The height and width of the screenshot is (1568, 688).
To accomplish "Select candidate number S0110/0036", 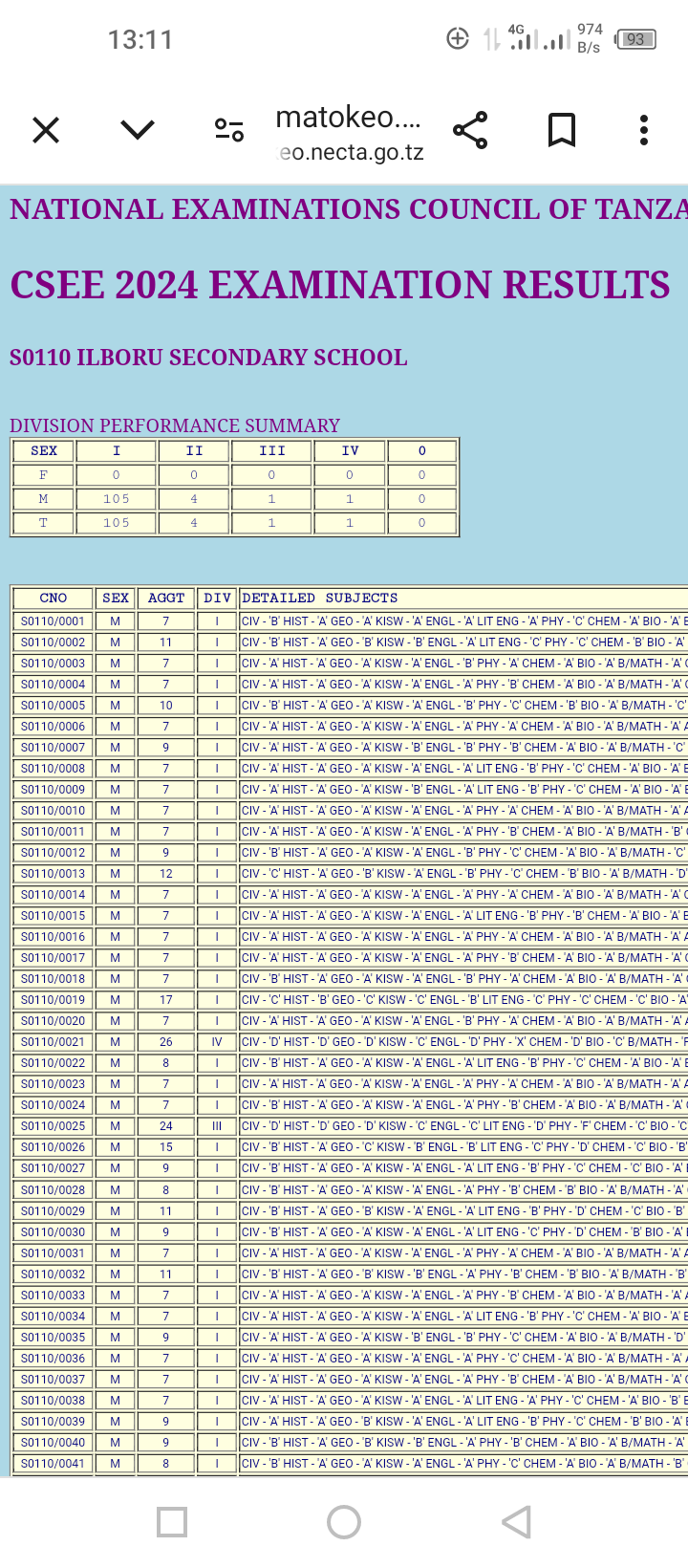I will click(x=54, y=1359).
